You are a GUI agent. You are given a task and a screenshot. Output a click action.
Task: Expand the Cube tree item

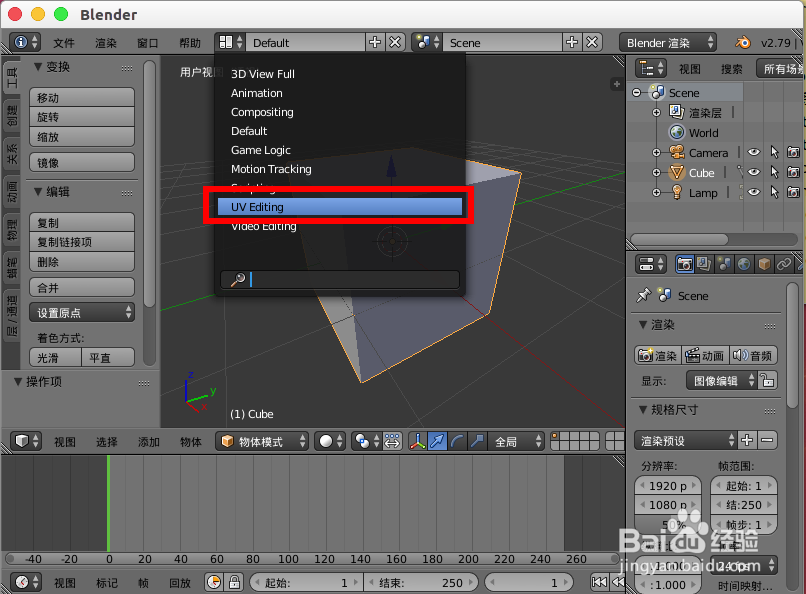point(656,173)
